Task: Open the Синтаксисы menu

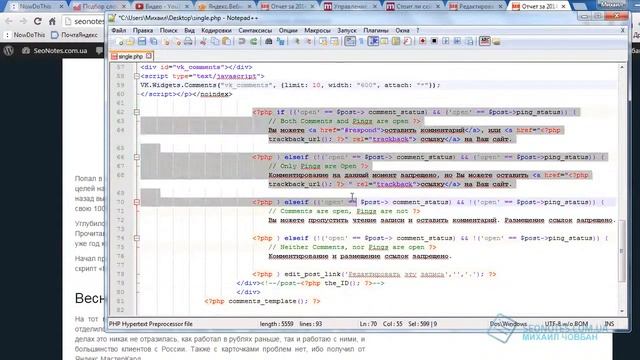Action: pyautogui.click(x=255, y=31)
